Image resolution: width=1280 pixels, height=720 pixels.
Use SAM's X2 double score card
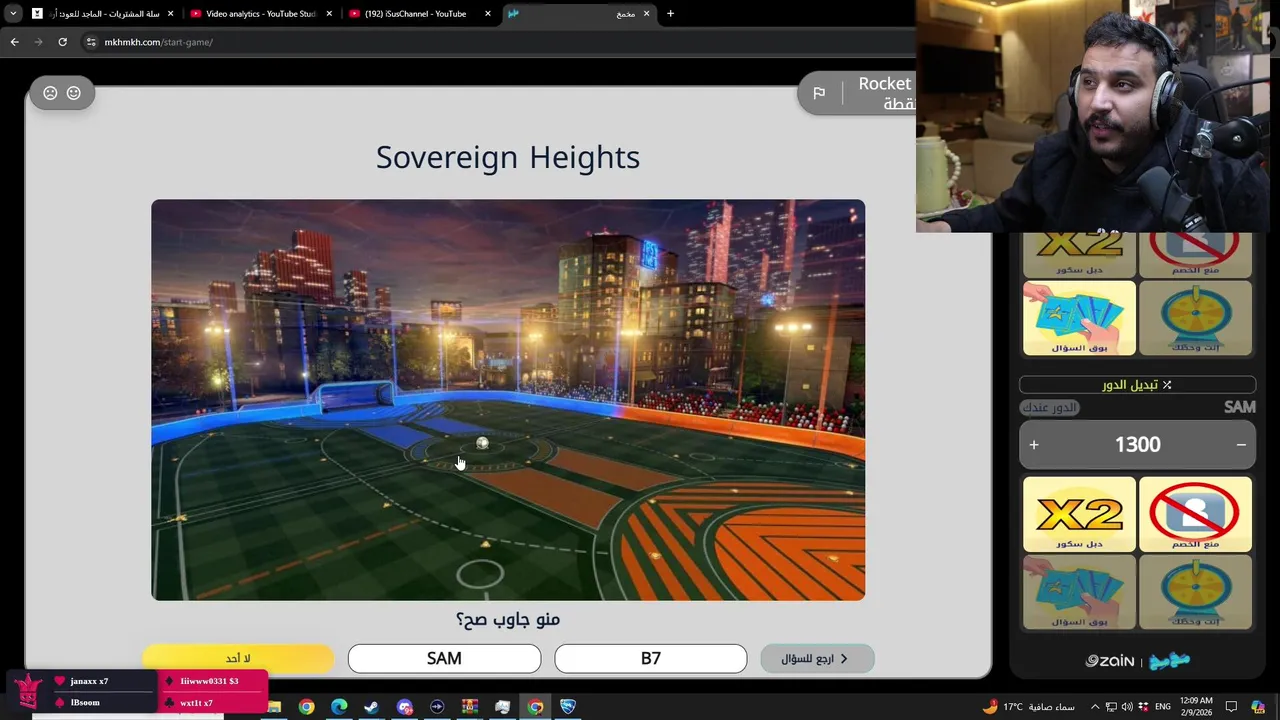[x=1079, y=514]
